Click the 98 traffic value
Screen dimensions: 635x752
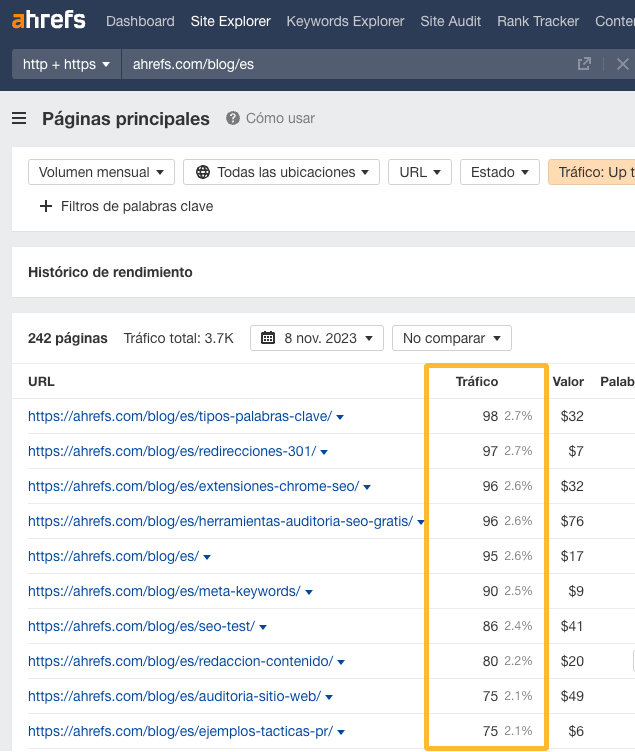coord(490,416)
